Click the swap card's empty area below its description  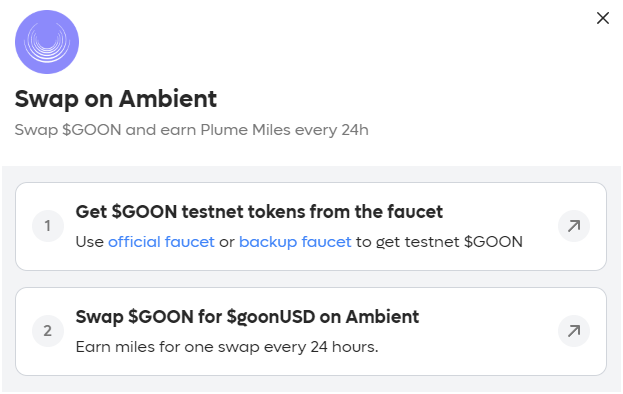(311, 366)
